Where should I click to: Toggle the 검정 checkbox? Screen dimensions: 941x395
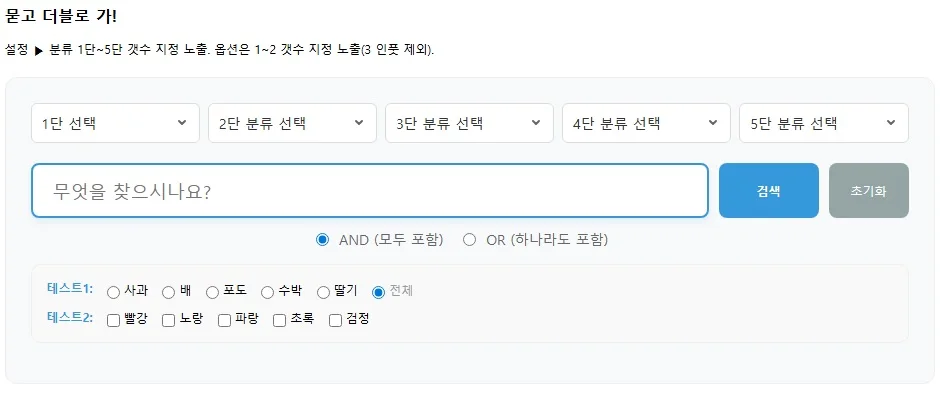[335, 321]
